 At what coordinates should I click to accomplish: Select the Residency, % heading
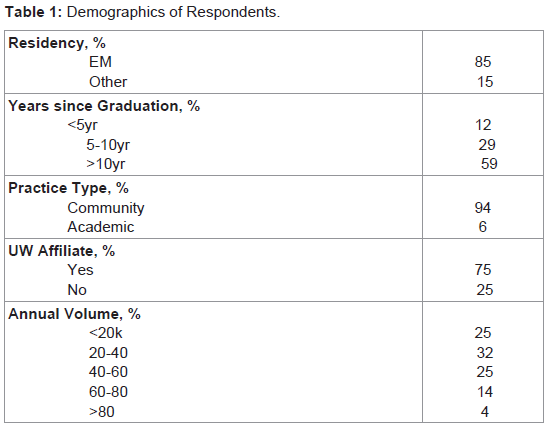coord(57,43)
